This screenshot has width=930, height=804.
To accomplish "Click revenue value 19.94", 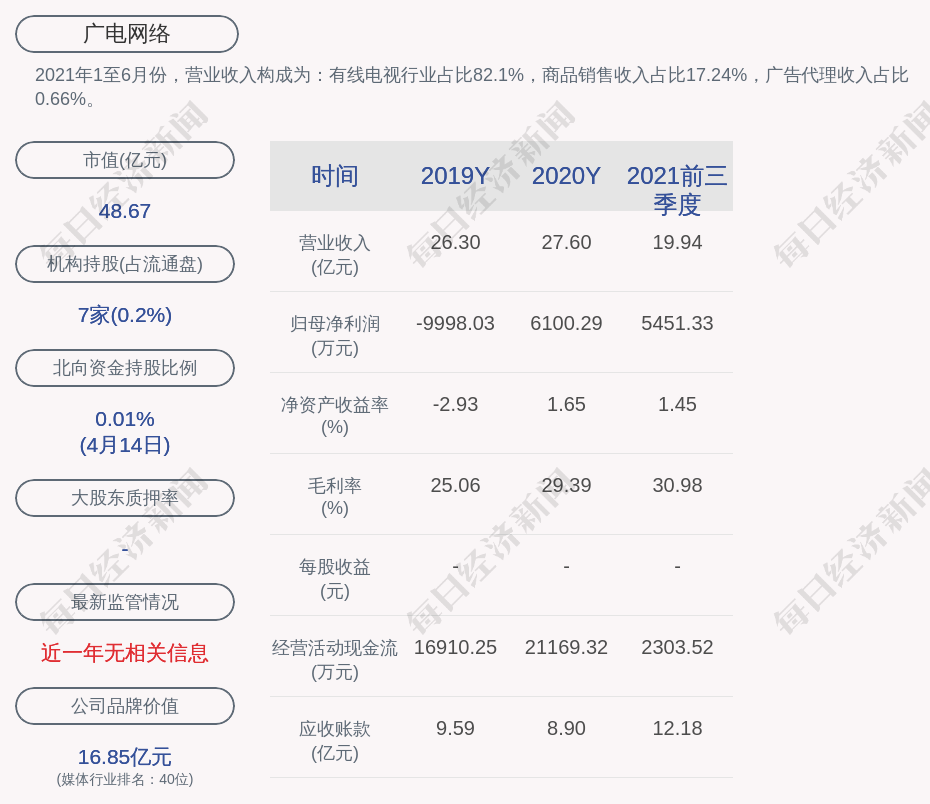I will (x=677, y=243).
